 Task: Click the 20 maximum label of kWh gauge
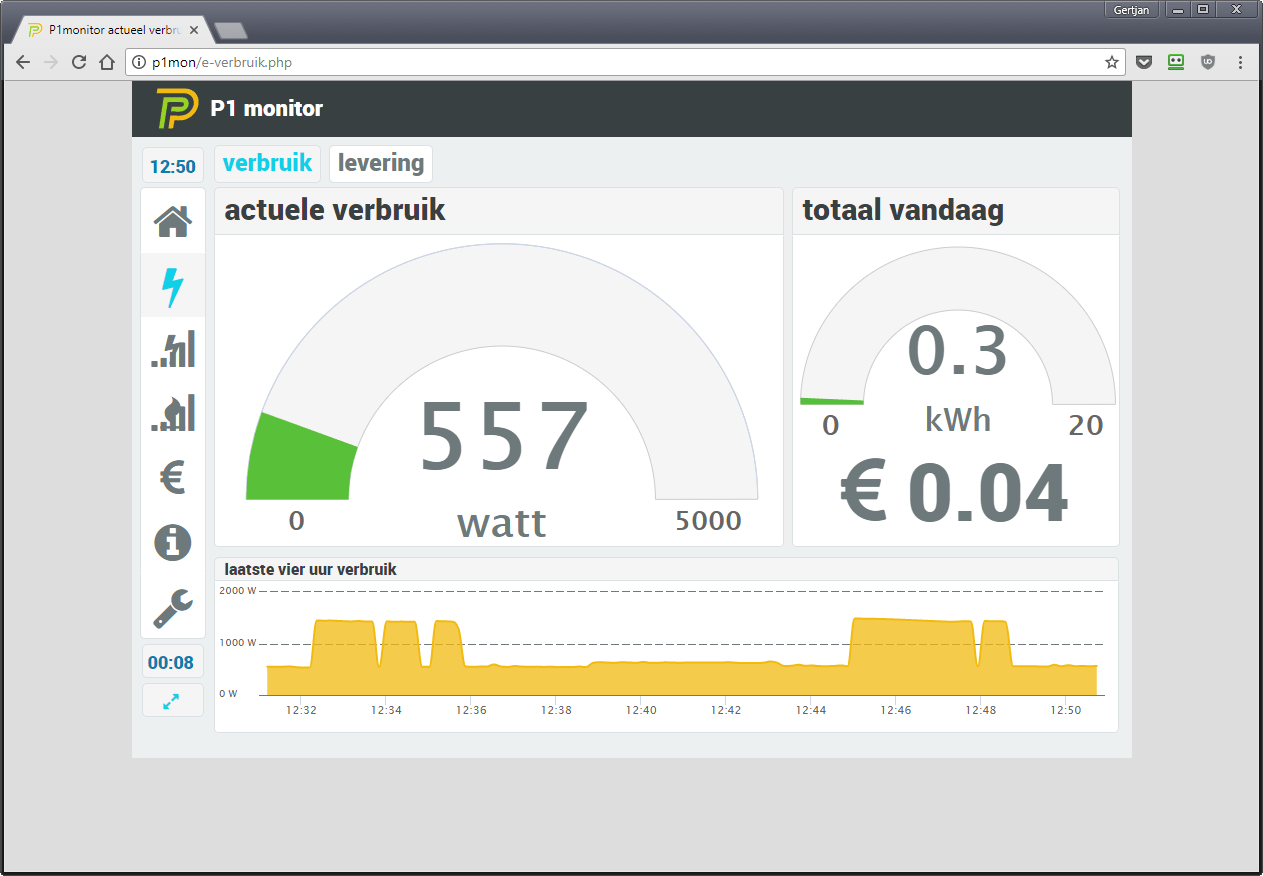click(1085, 426)
